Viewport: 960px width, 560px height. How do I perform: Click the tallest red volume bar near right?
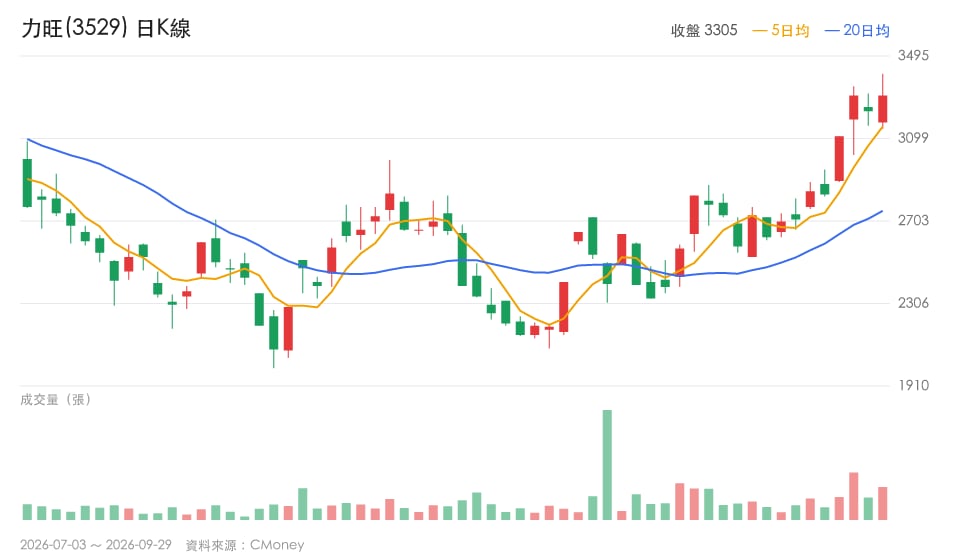point(853,496)
